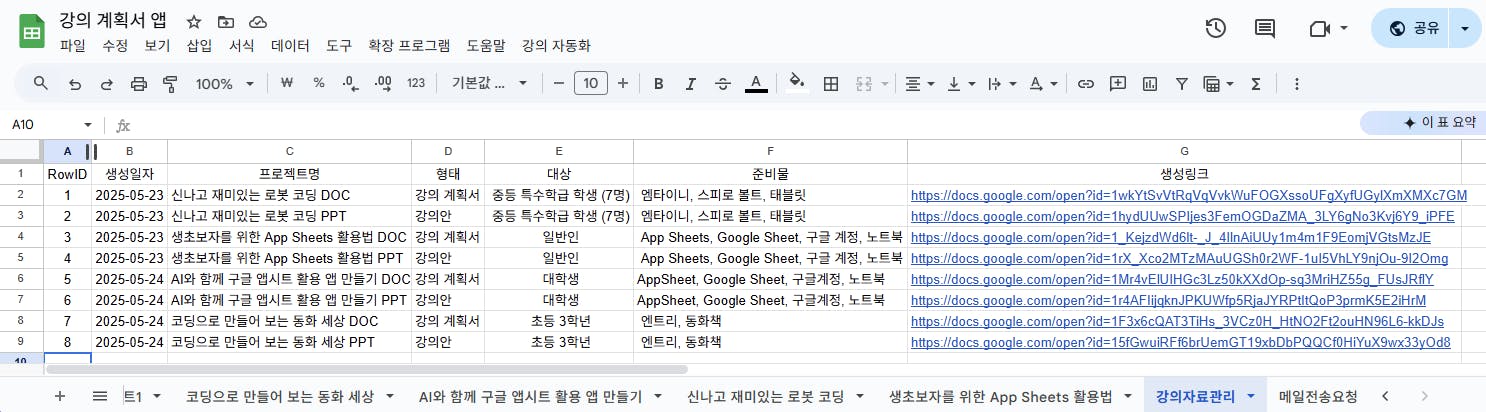
Task: Click the print icon
Action: 139,84
